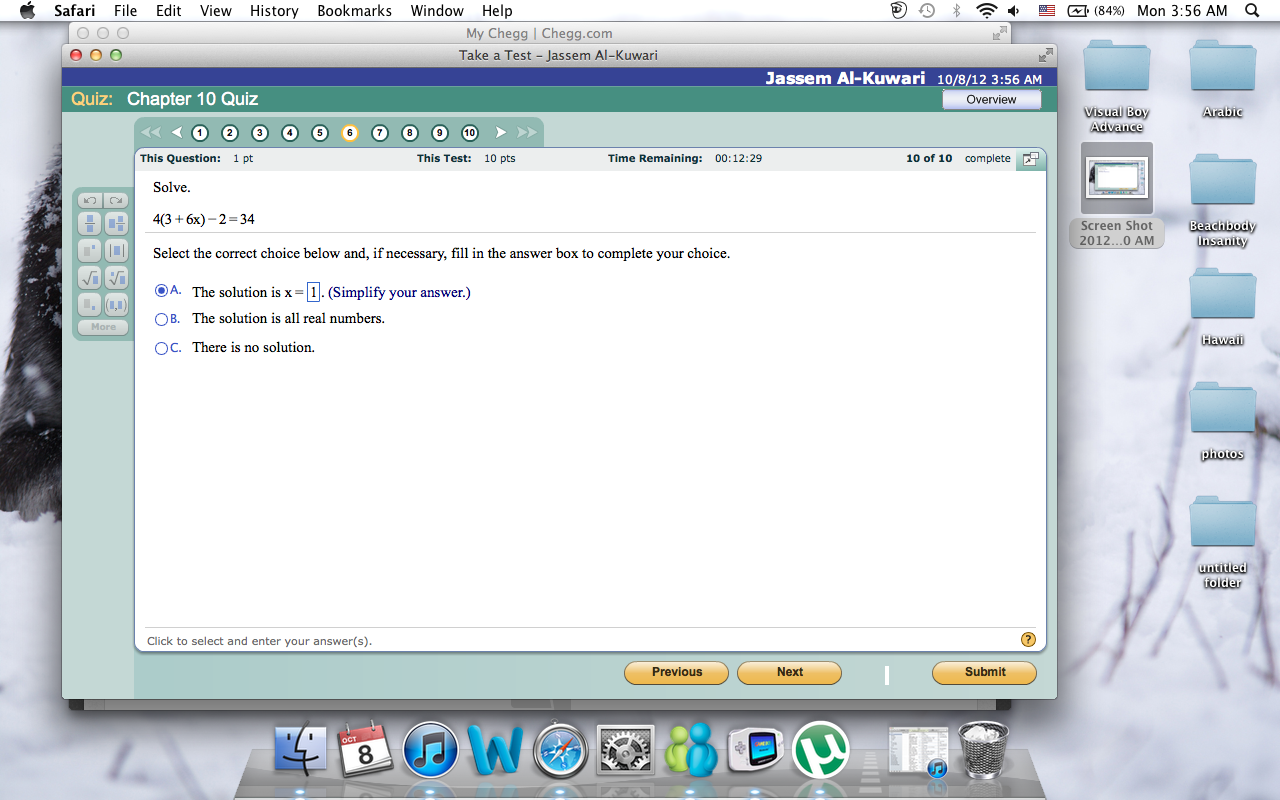Screen dimensions: 1280x800
Task: Select answer choice A, the solution is x
Action: [161, 290]
